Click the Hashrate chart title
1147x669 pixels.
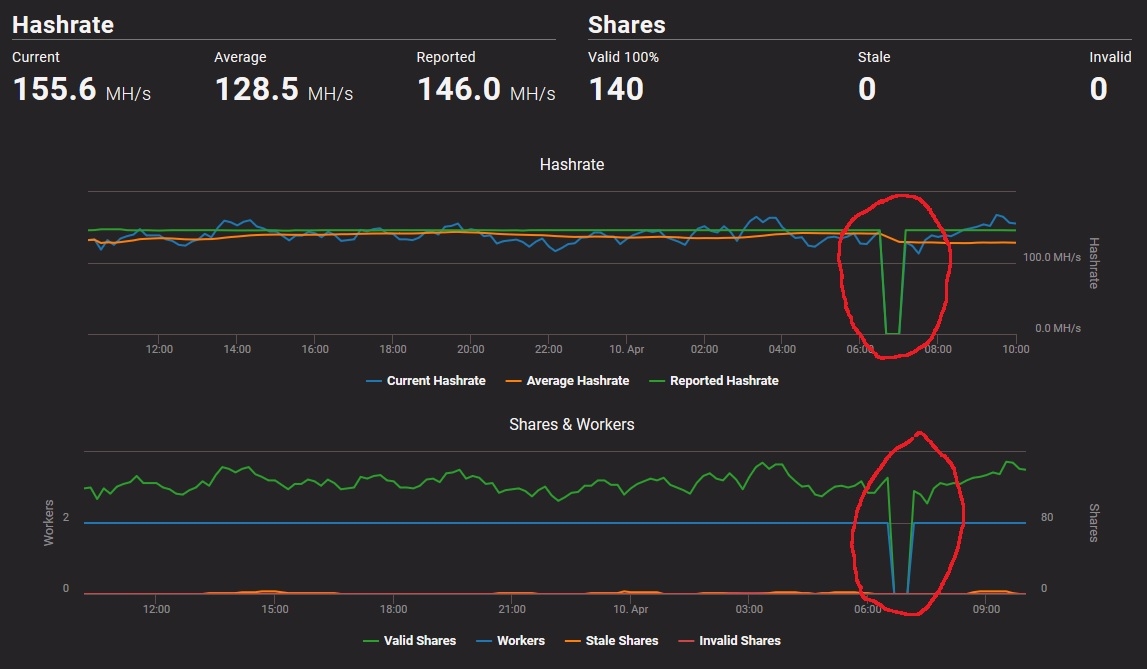click(x=572, y=165)
